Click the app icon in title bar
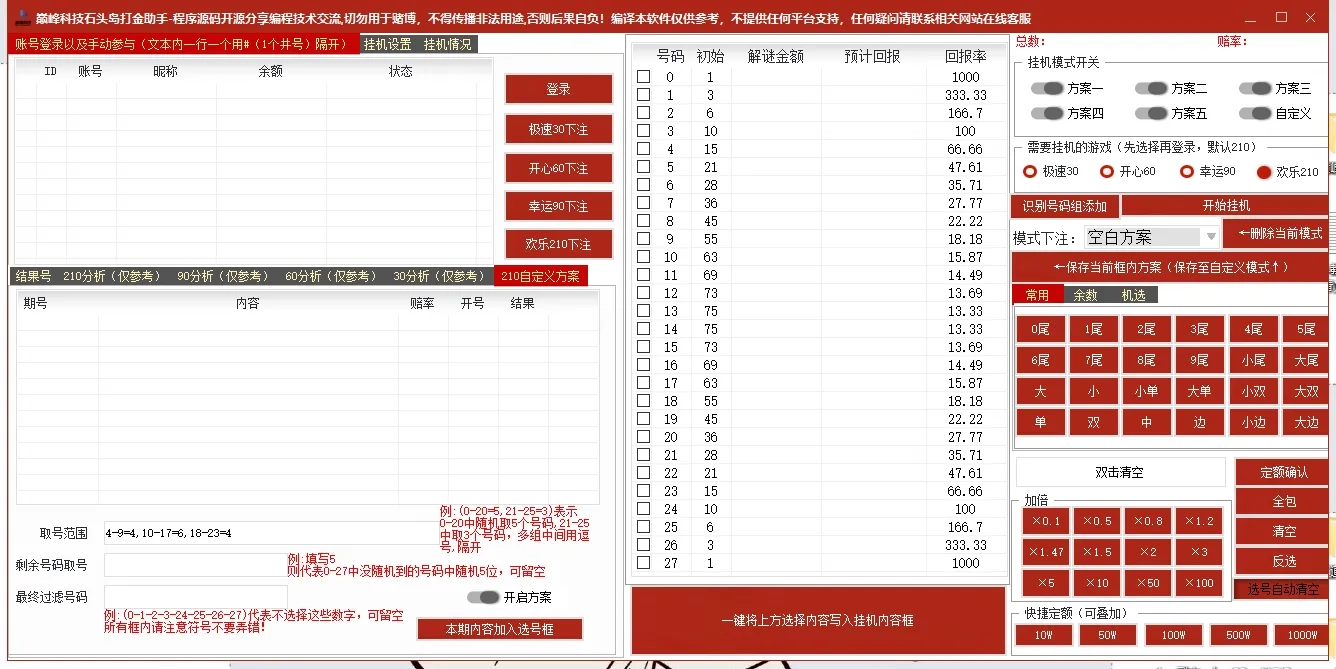The image size is (1336, 669). 23,18
